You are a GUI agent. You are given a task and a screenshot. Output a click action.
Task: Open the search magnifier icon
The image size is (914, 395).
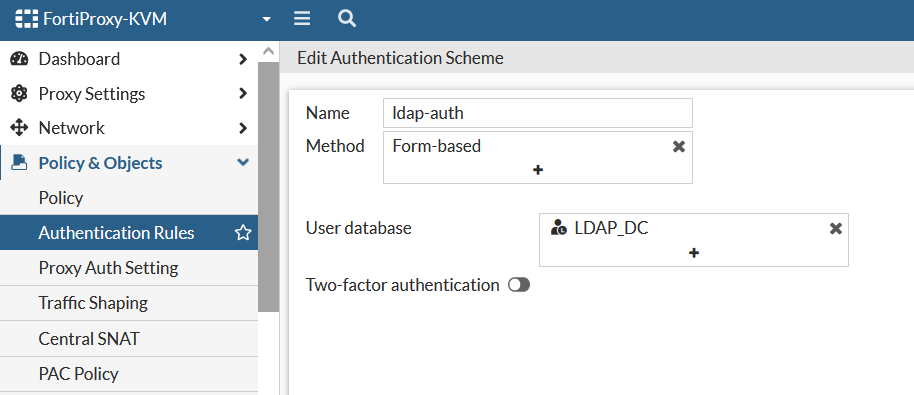[x=347, y=19]
